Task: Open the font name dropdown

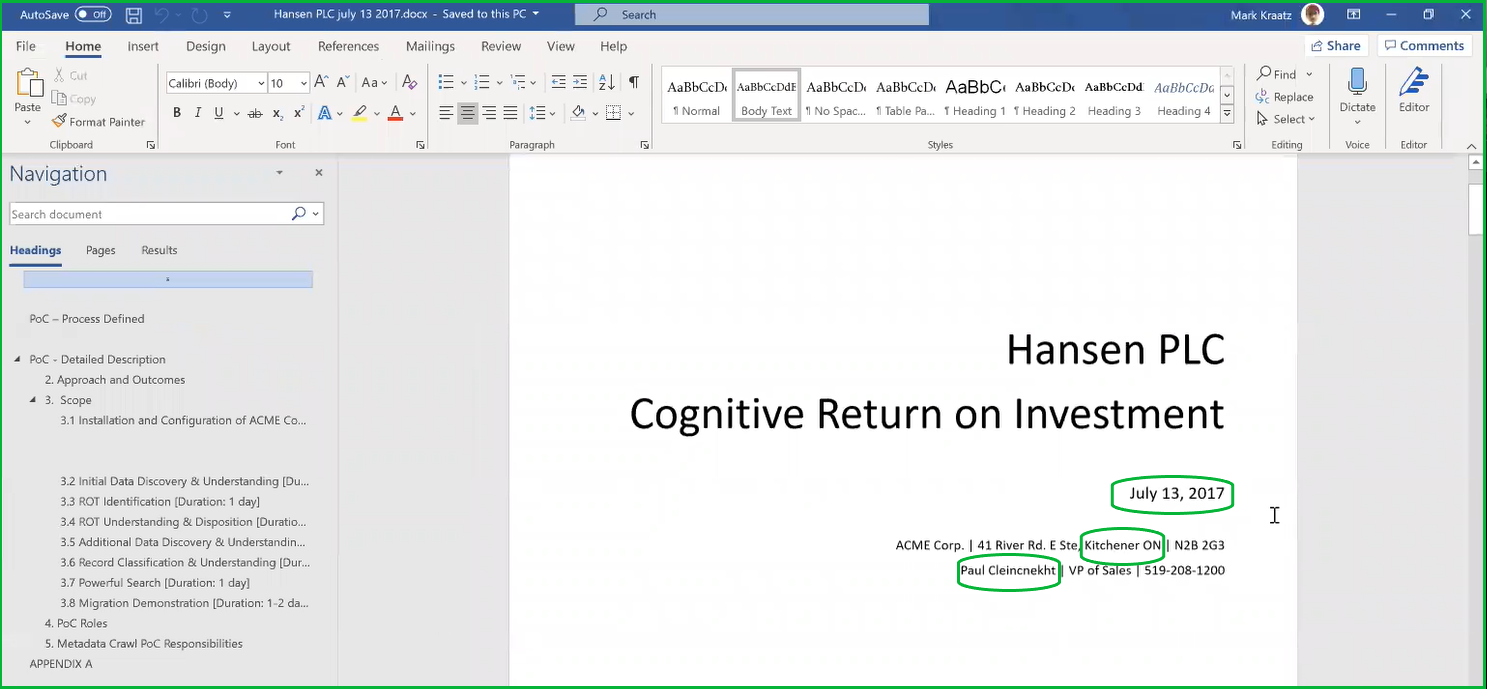Action: click(x=261, y=84)
